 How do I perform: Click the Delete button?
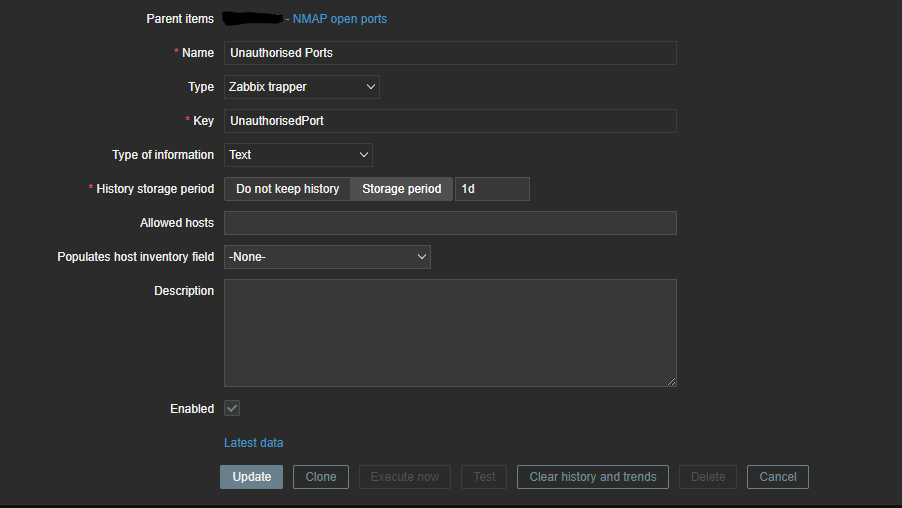[708, 477]
